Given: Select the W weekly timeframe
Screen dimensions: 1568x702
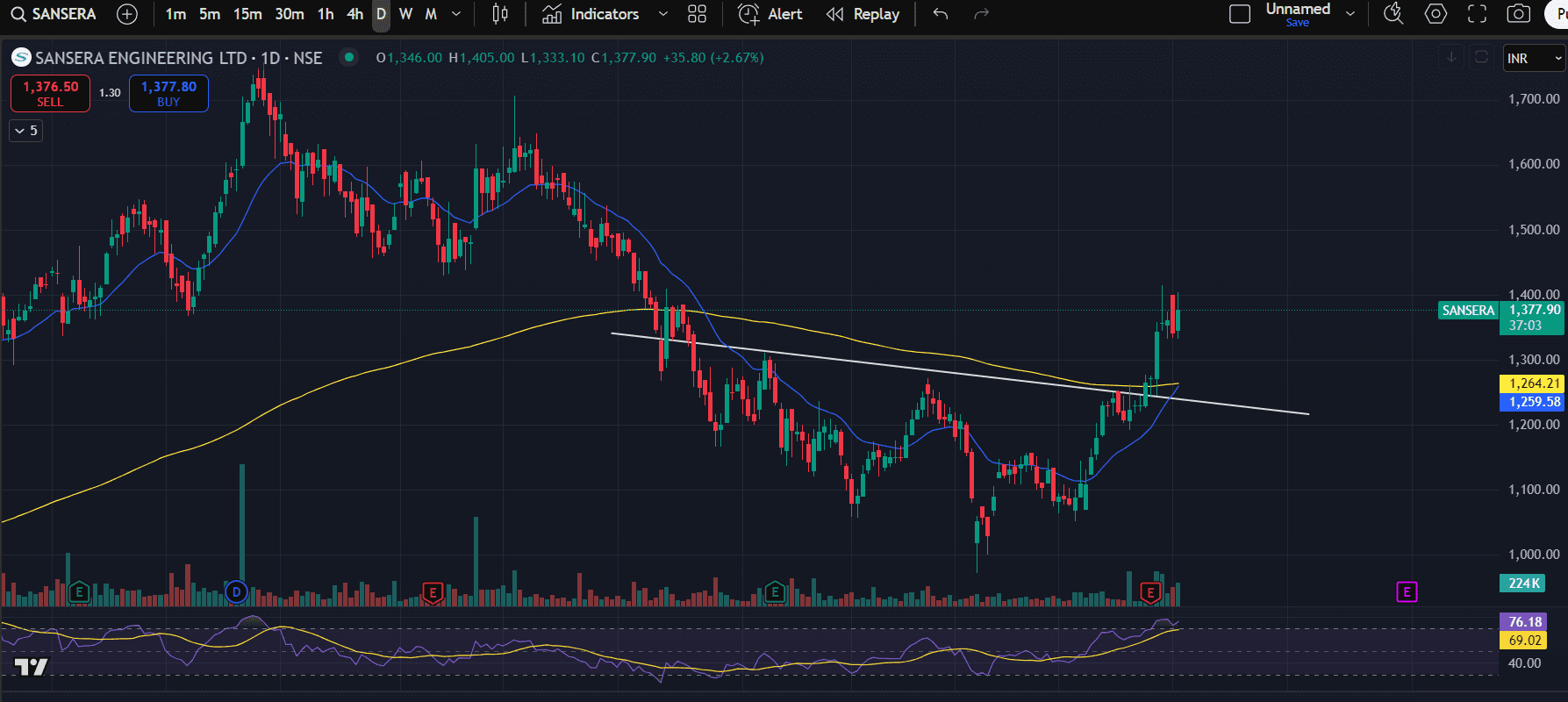Looking at the screenshot, I should (x=405, y=14).
